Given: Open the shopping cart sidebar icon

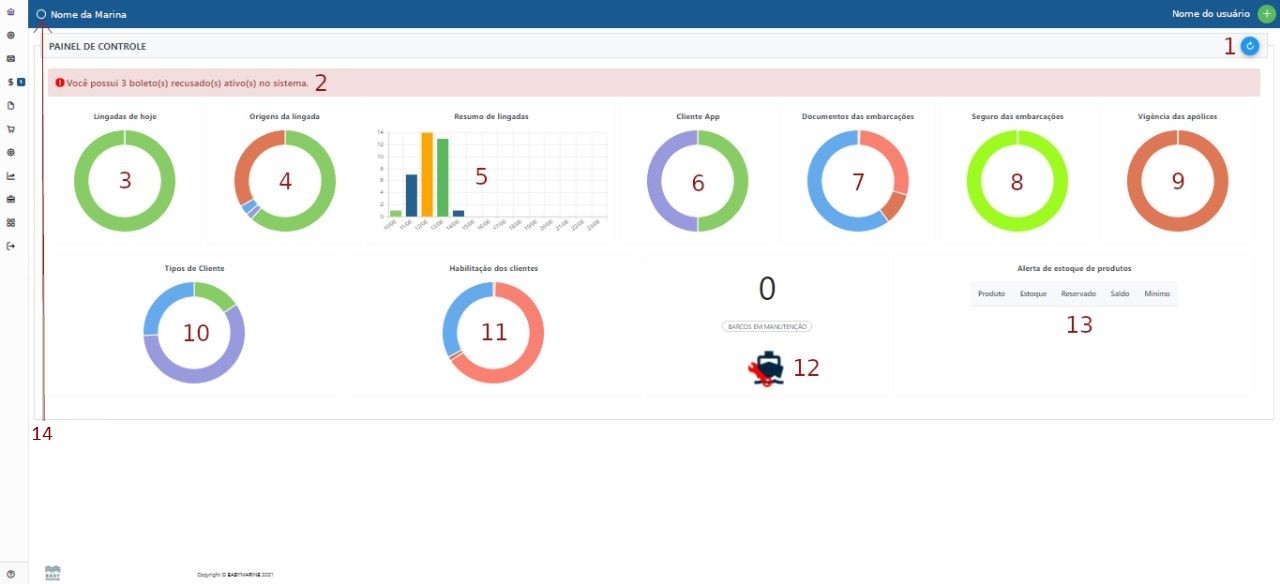Looking at the screenshot, I should pos(10,129).
